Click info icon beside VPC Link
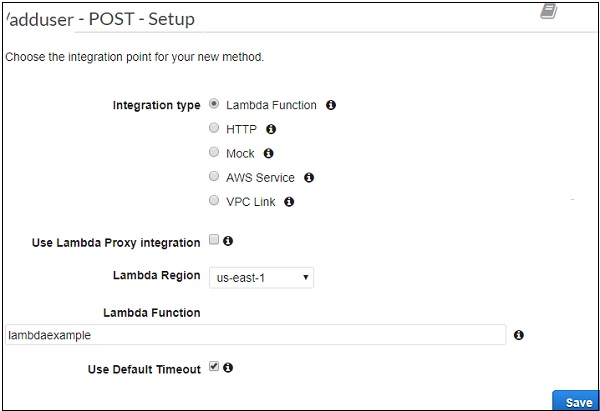 pyautogui.click(x=289, y=202)
